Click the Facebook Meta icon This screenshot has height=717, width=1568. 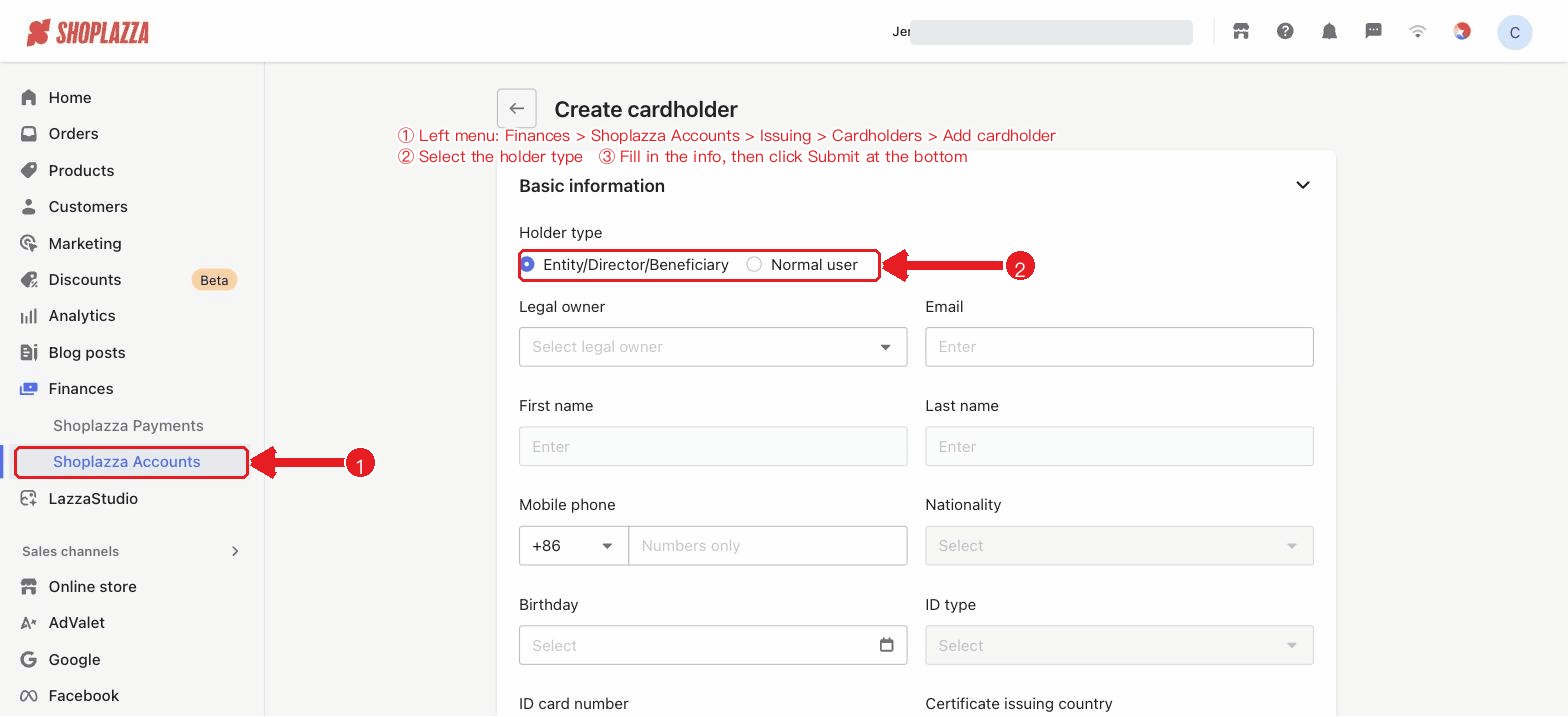pyautogui.click(x=29, y=696)
